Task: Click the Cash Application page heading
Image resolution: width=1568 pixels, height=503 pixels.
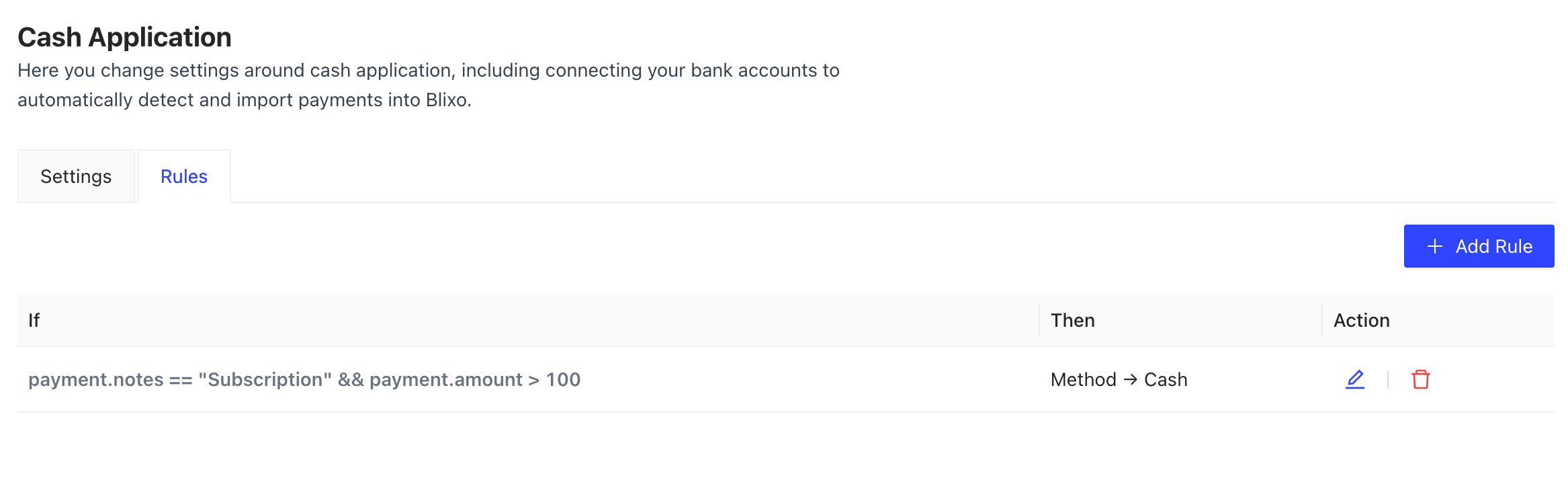Action: 124,37
